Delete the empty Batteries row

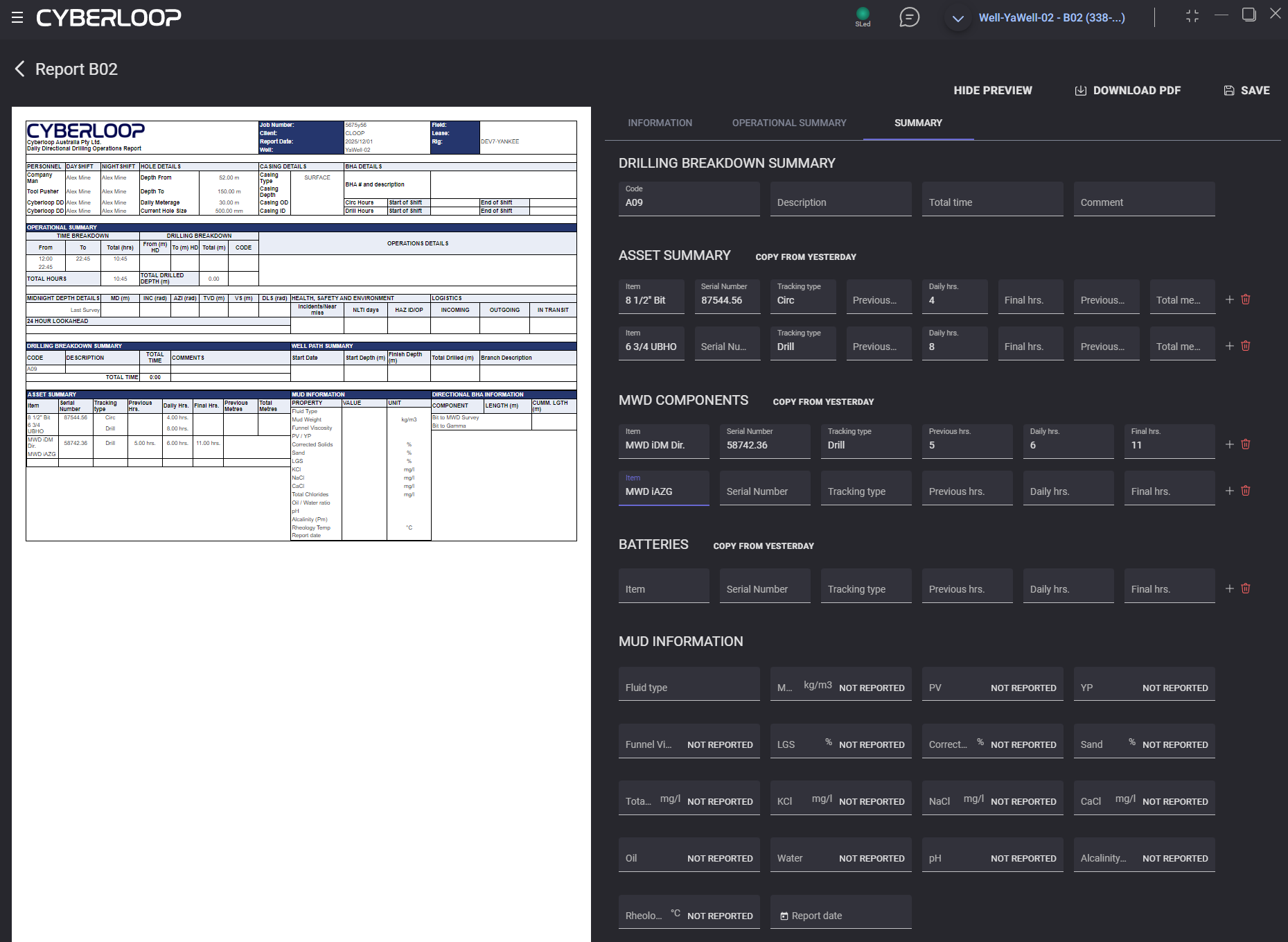coord(1246,588)
